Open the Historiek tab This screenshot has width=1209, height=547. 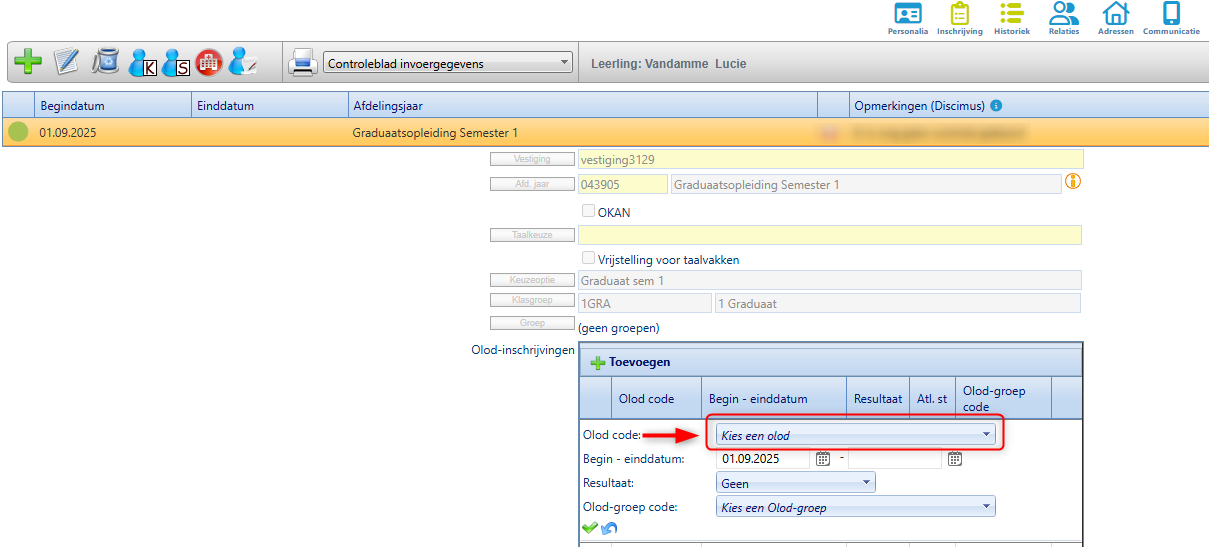(x=1011, y=19)
